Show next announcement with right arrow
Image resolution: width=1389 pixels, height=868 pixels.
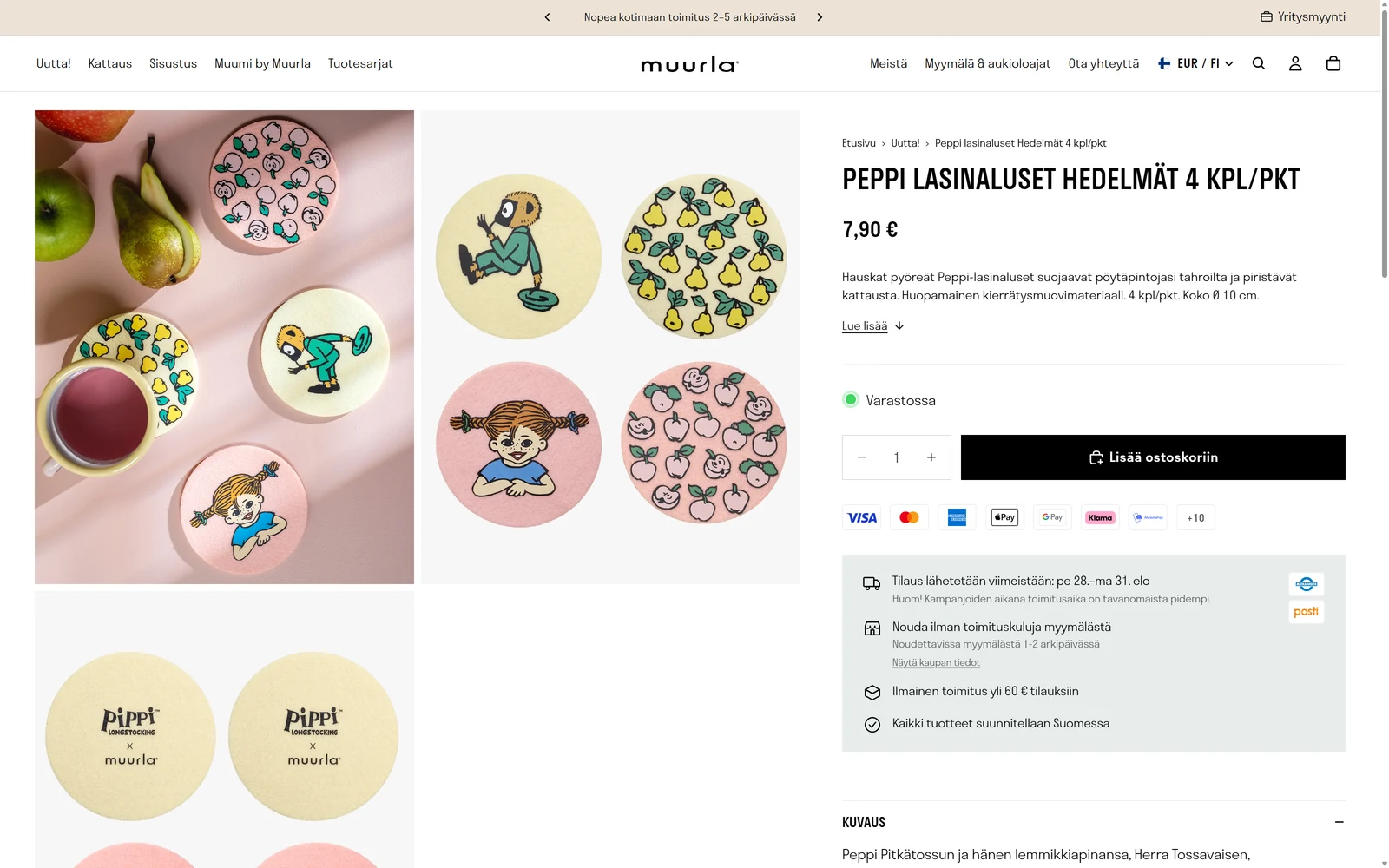[820, 17]
